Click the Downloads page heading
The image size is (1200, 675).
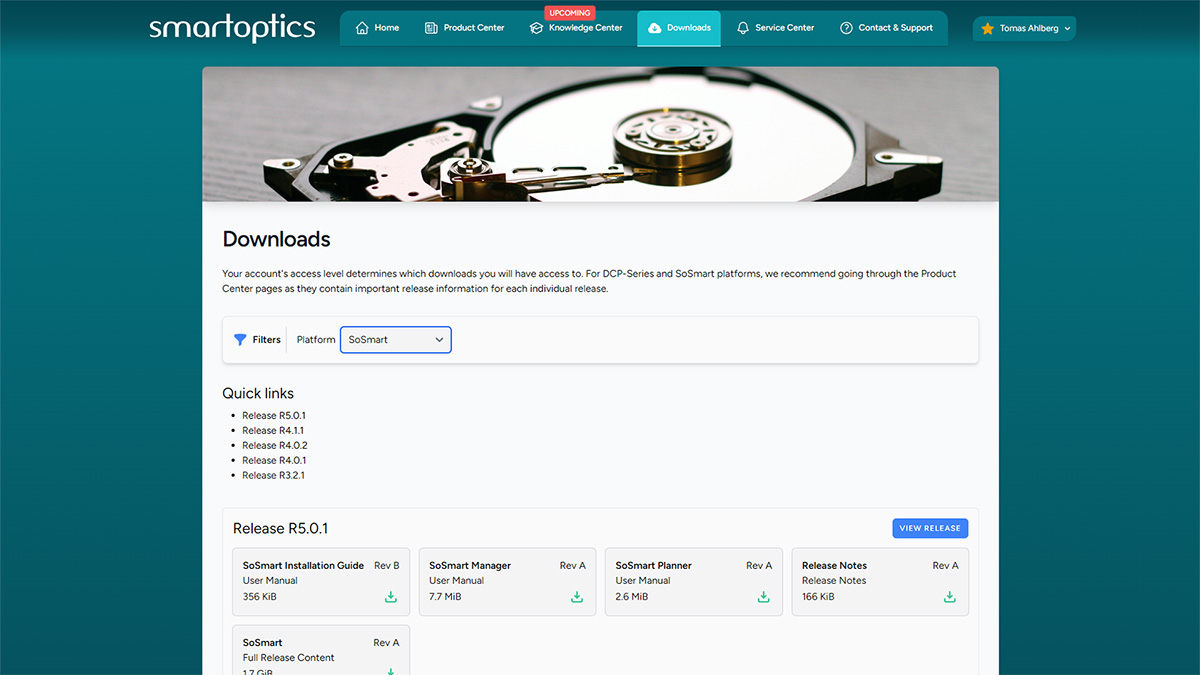276,239
